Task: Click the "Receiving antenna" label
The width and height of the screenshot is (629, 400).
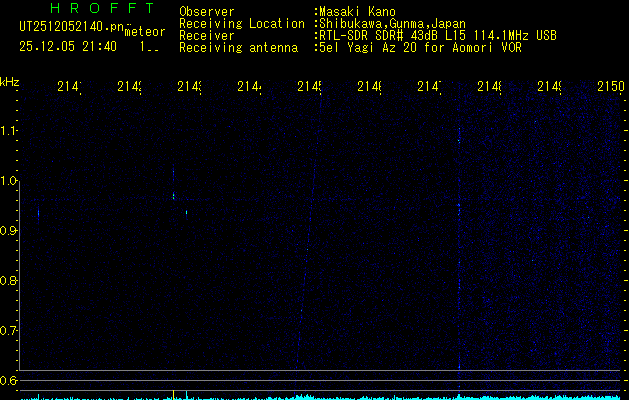Action: click(x=238, y=48)
